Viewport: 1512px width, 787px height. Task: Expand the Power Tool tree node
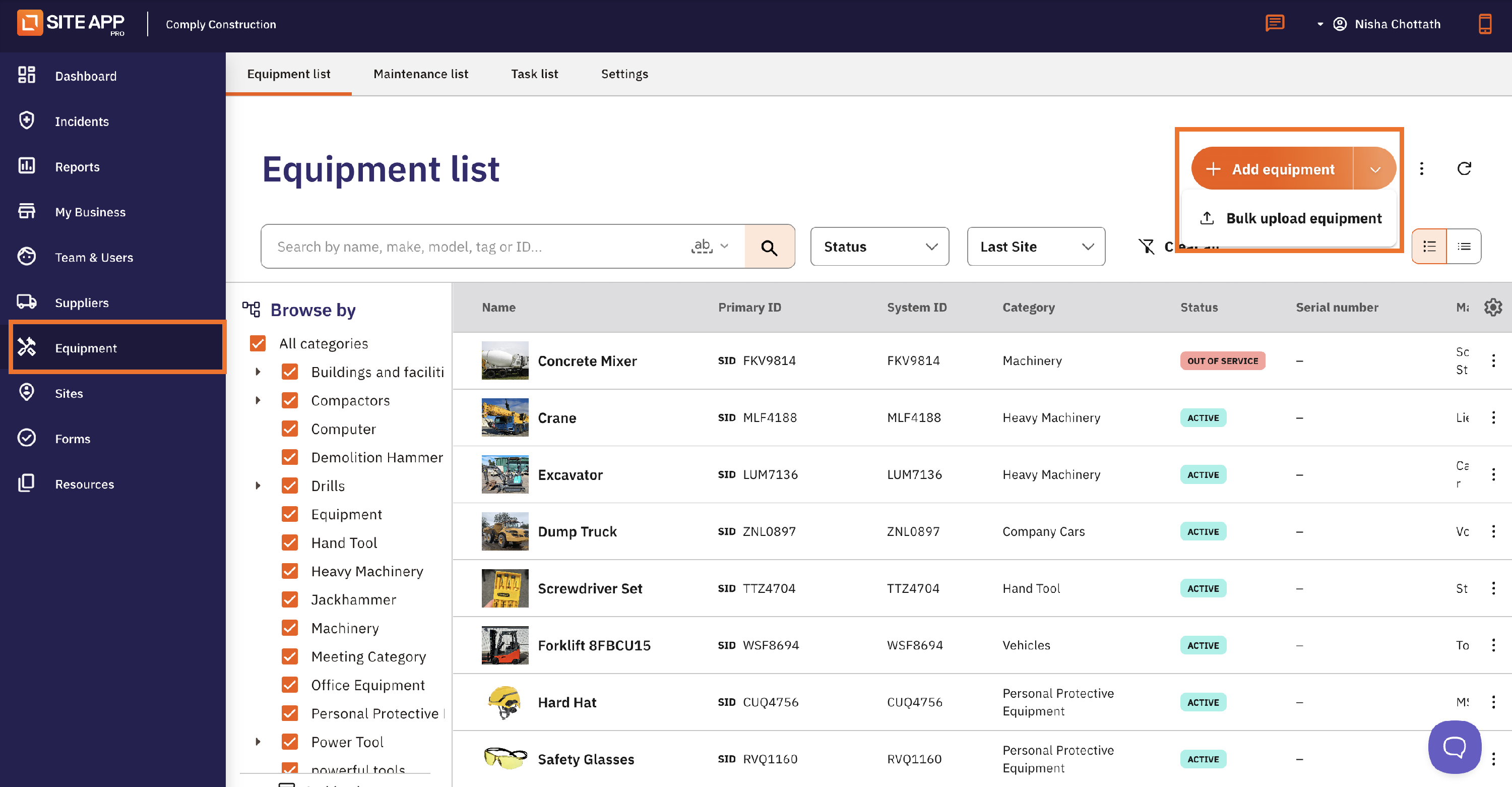click(x=258, y=742)
